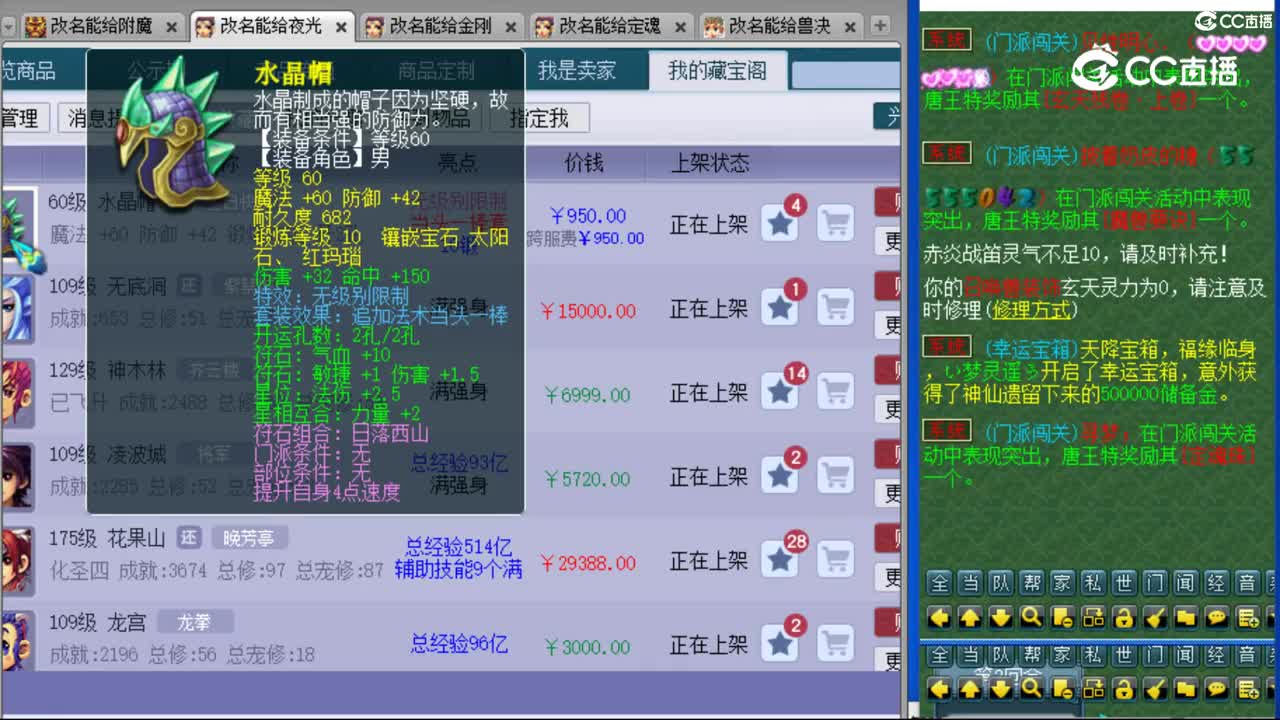Click price ¥29388.00
Screen dimensions: 1280x720
pos(587,563)
